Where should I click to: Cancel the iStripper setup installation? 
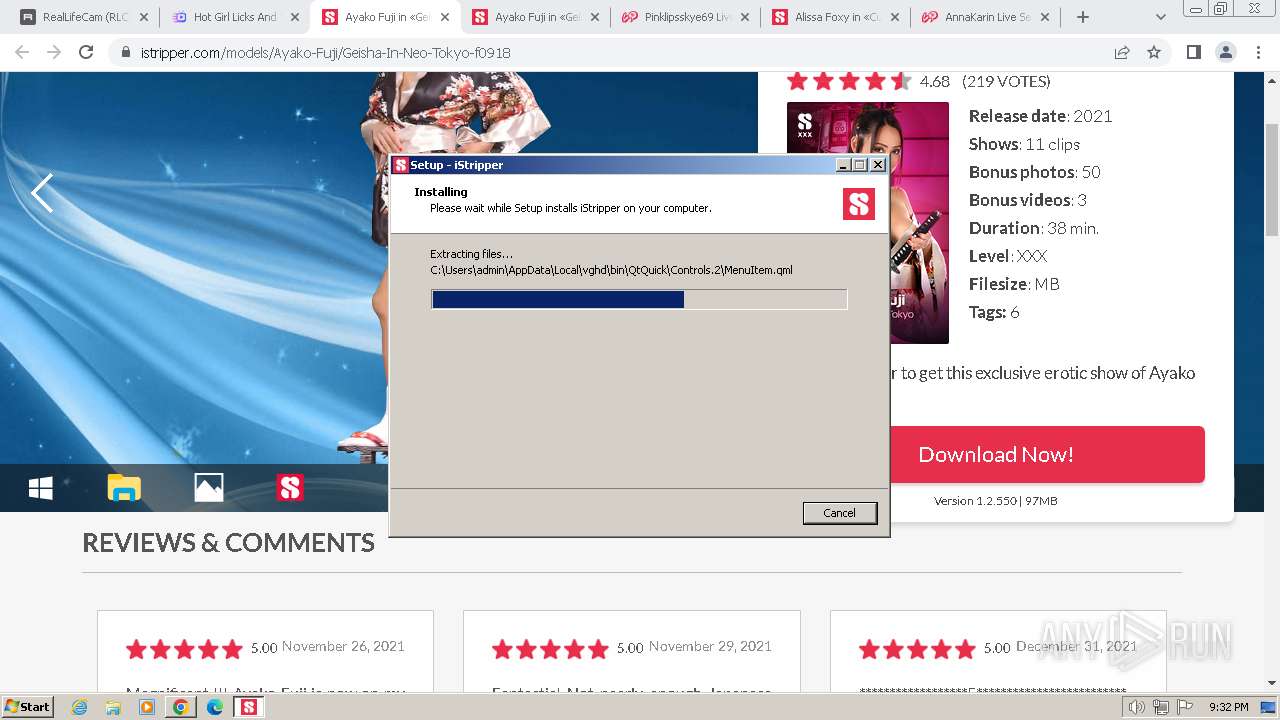(839, 513)
